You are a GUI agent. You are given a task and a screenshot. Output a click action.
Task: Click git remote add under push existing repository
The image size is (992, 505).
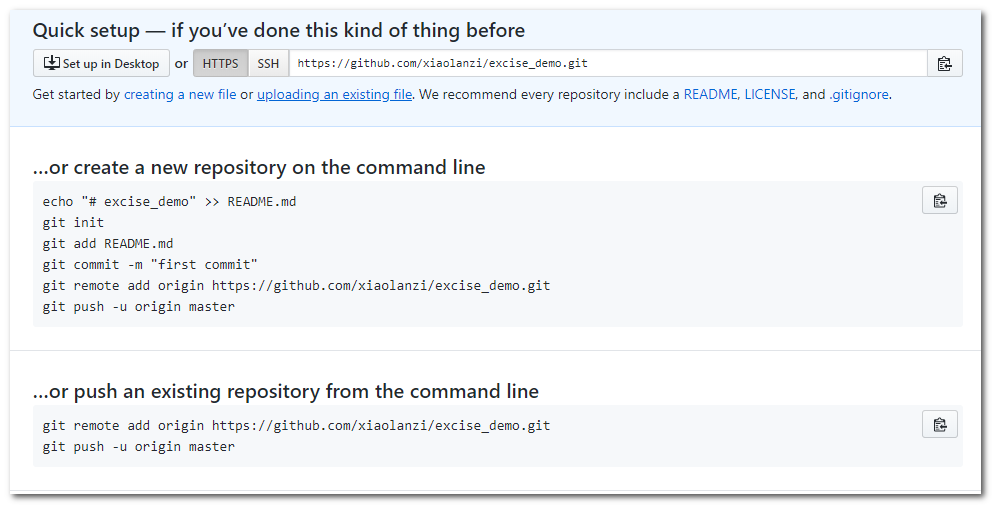[296, 425]
